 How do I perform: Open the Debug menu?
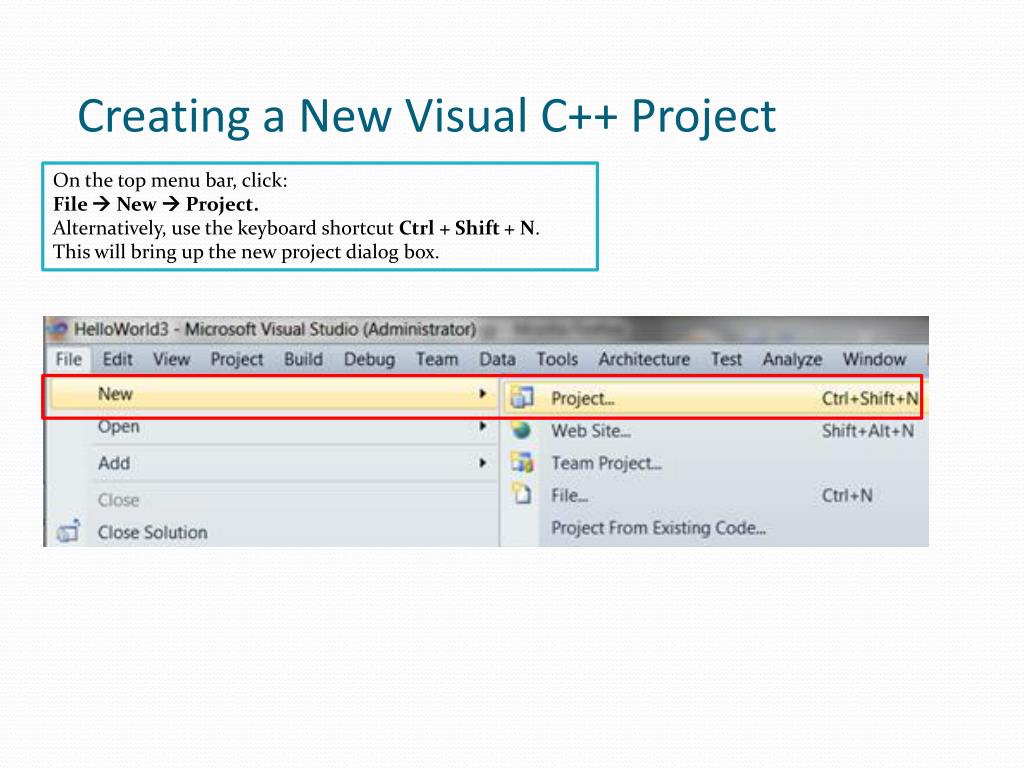(x=369, y=359)
